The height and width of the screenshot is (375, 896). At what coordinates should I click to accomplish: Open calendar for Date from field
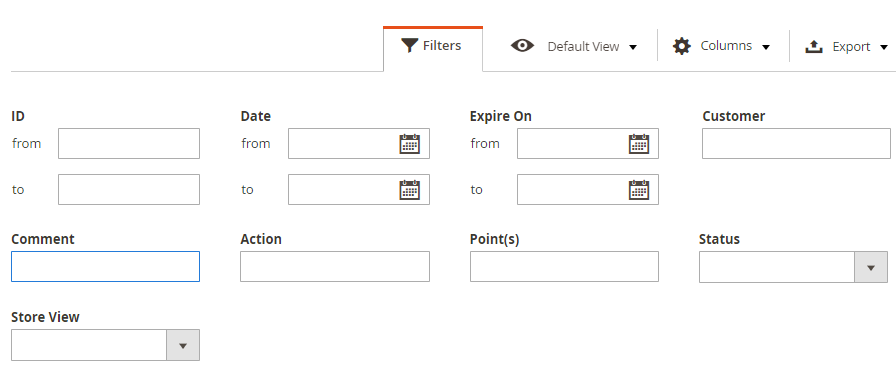[409, 143]
